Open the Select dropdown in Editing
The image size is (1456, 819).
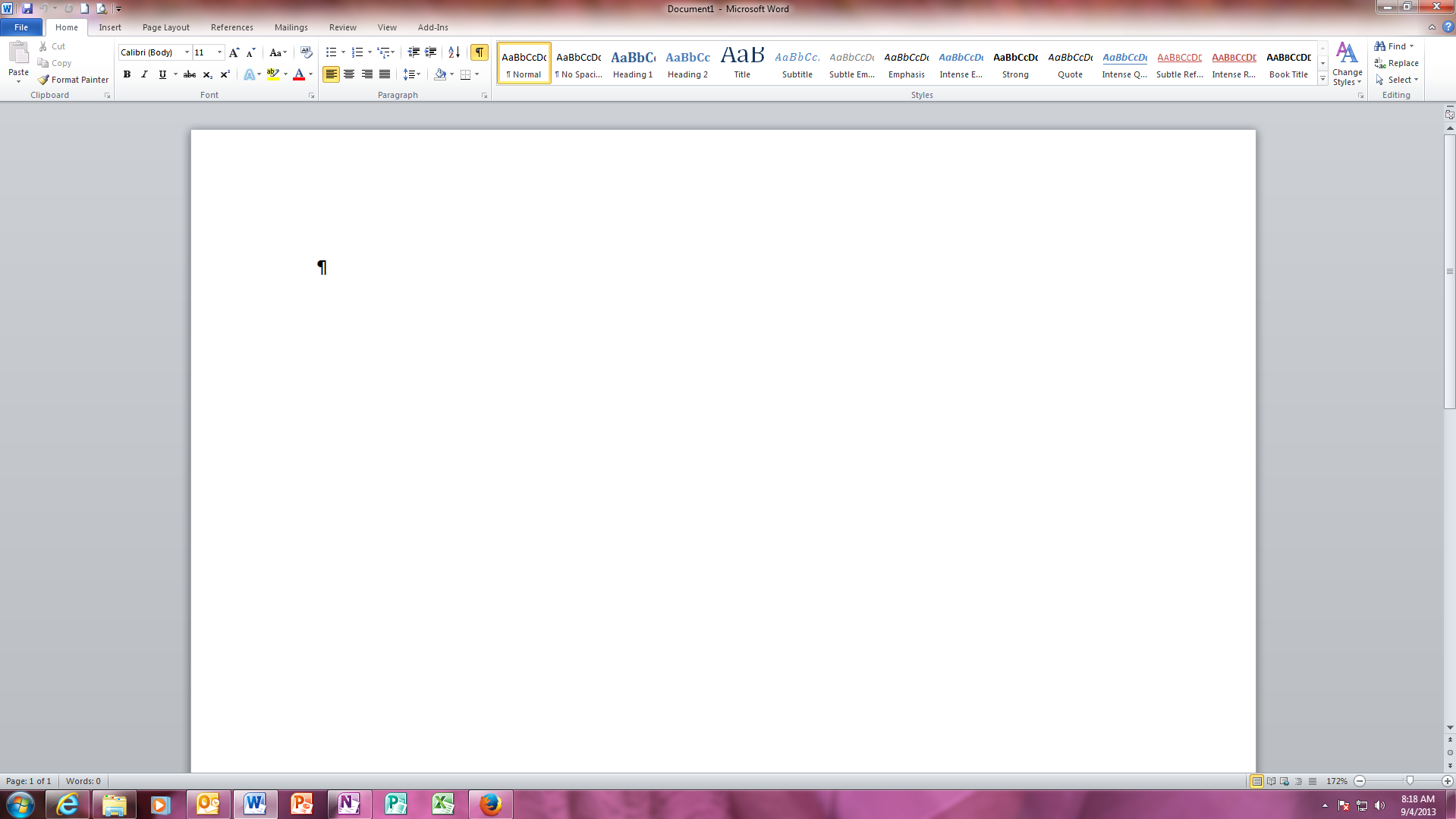(1397, 80)
